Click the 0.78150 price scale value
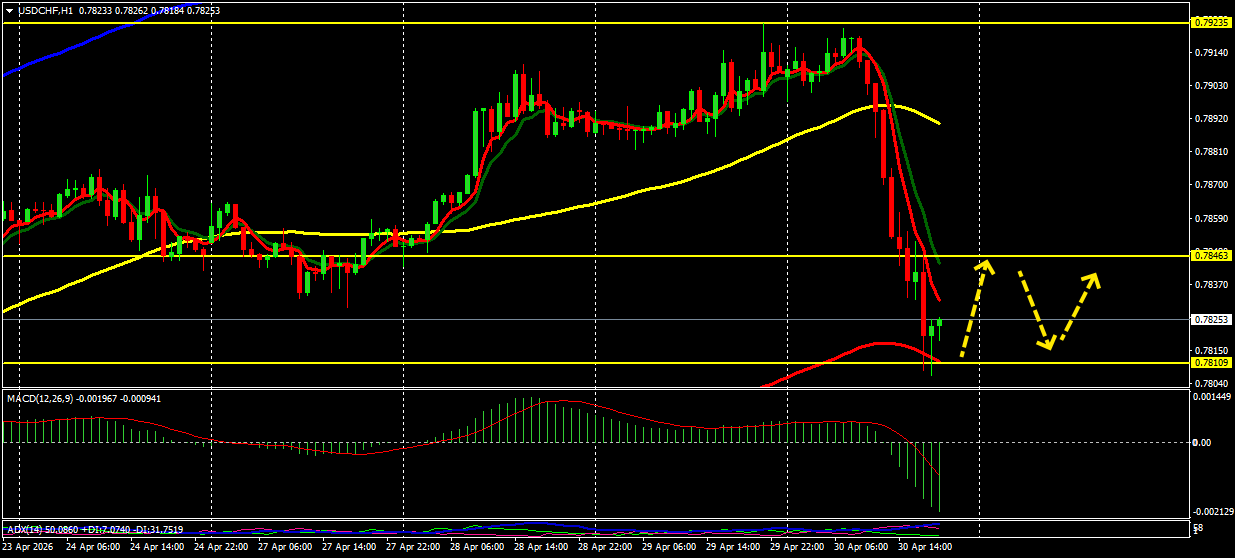Viewport: 1235px width, 558px height. 1212,351
